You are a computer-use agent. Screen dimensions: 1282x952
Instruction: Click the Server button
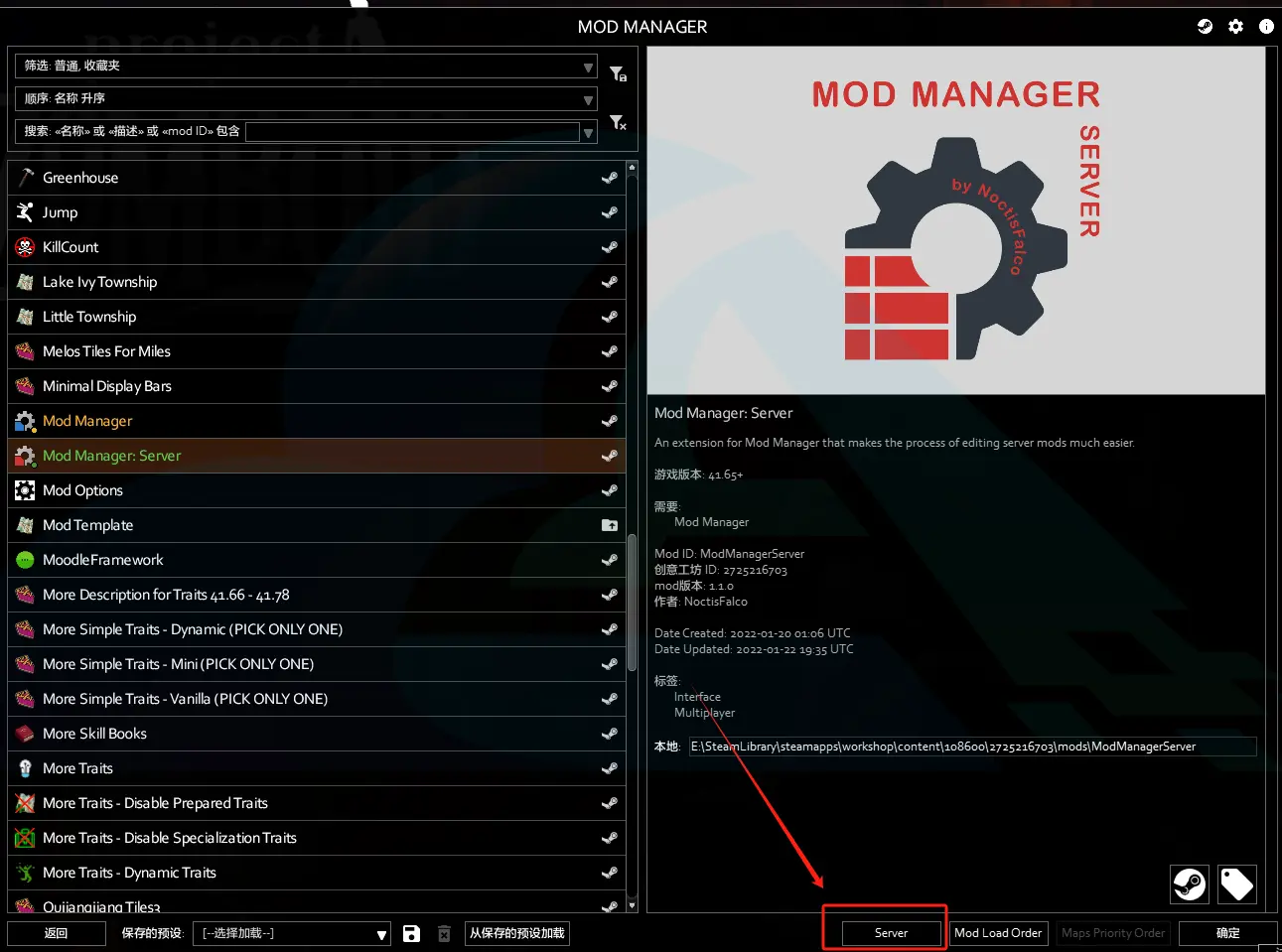click(x=891, y=933)
